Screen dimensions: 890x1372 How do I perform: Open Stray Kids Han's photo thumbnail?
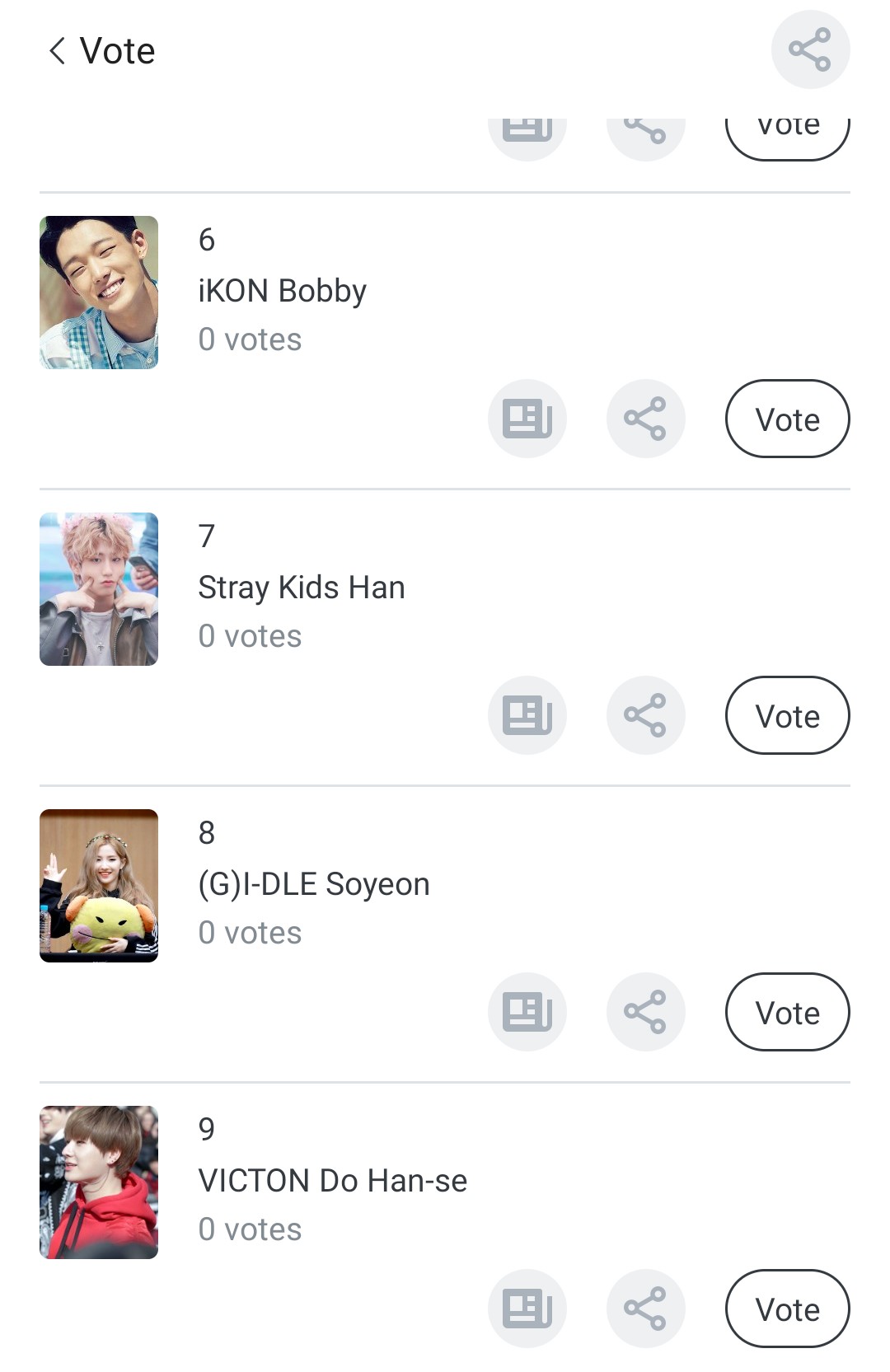tap(99, 589)
